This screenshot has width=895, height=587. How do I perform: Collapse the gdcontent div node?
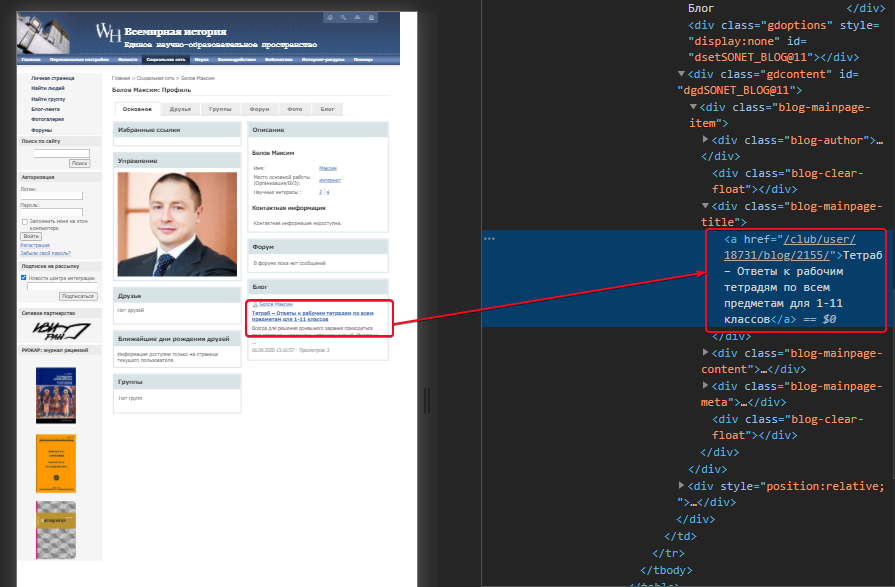[681, 74]
